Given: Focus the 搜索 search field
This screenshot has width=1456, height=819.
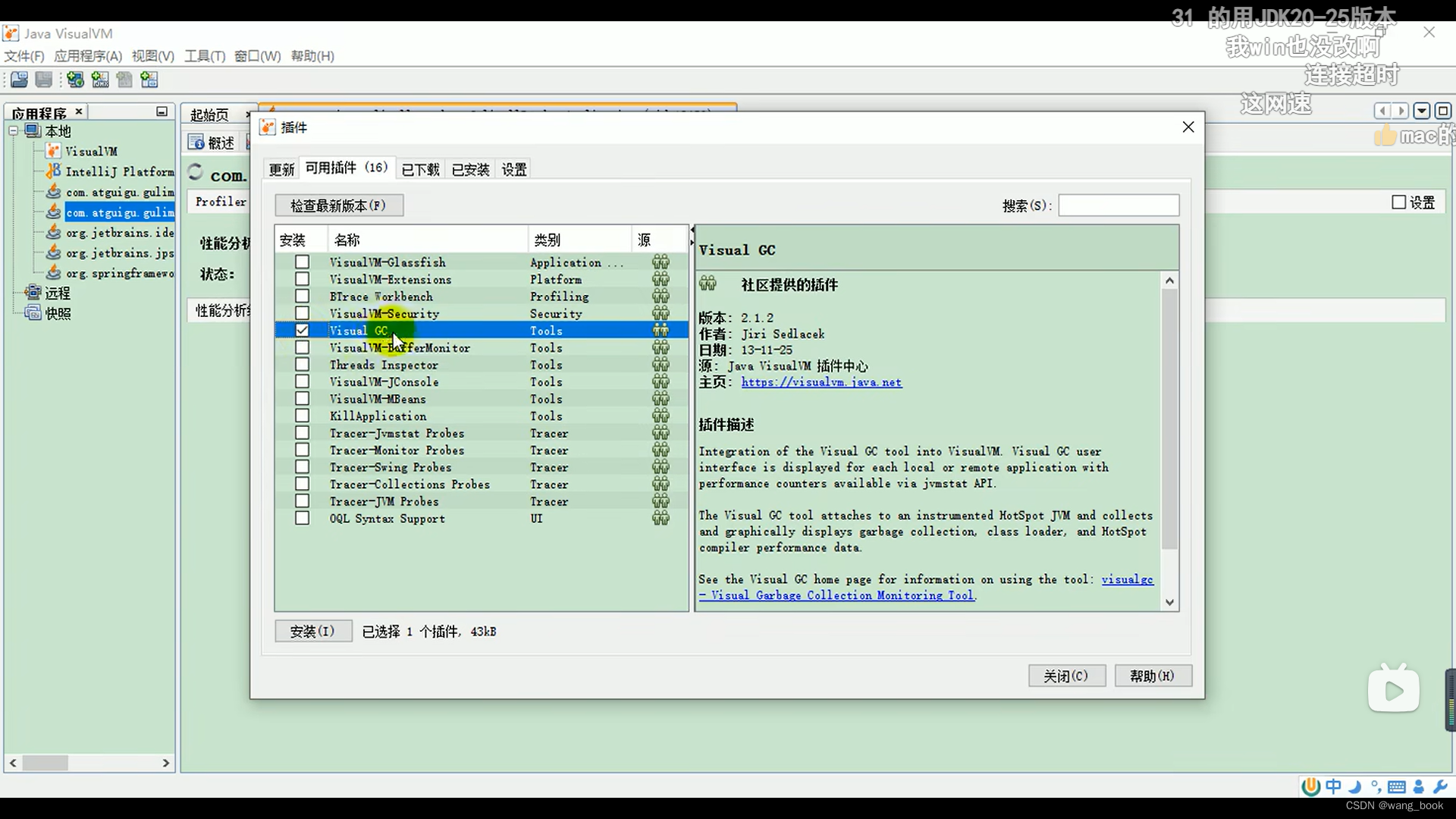Looking at the screenshot, I should (1119, 206).
